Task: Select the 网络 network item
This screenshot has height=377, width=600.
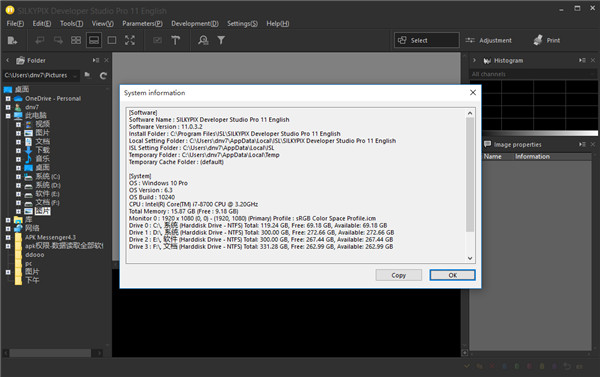Action: click(32, 228)
